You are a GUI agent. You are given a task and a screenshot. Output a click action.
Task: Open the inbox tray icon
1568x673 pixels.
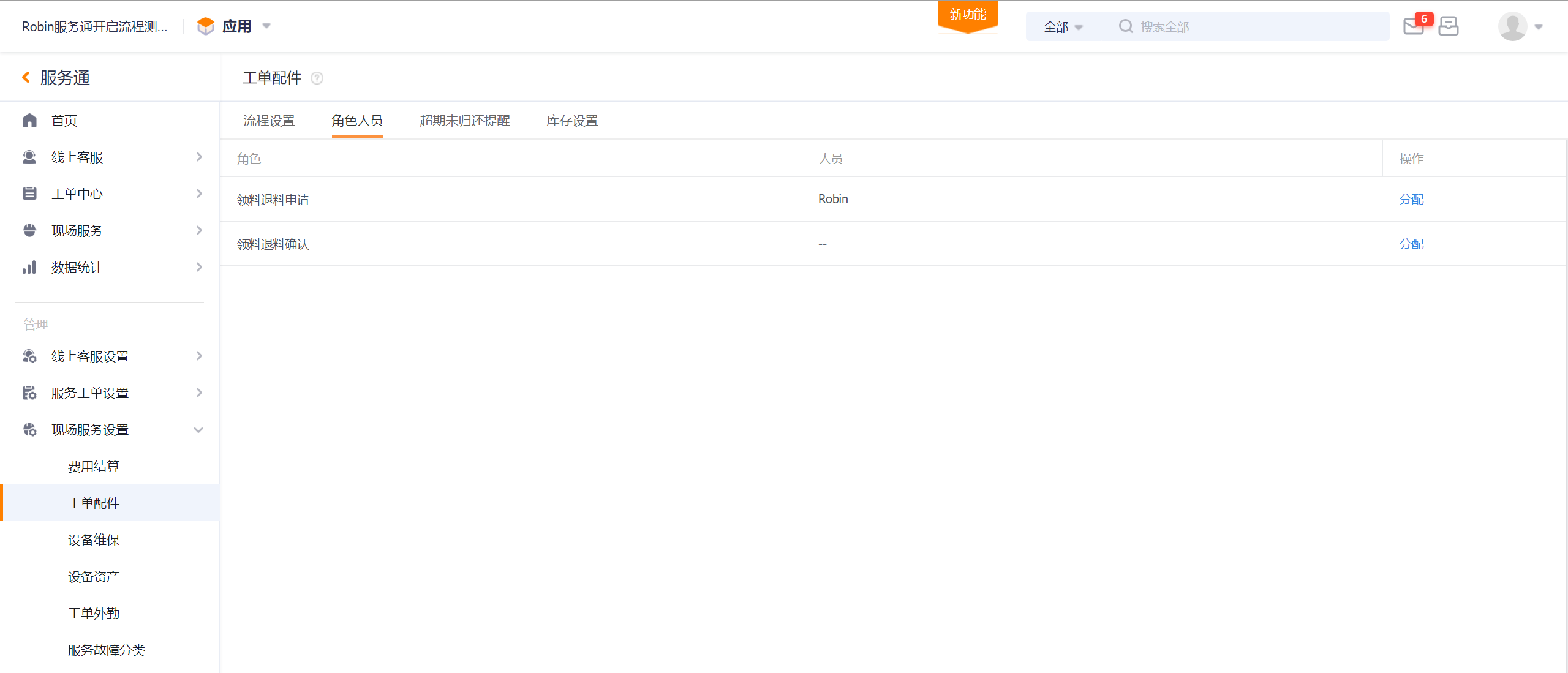[1449, 26]
